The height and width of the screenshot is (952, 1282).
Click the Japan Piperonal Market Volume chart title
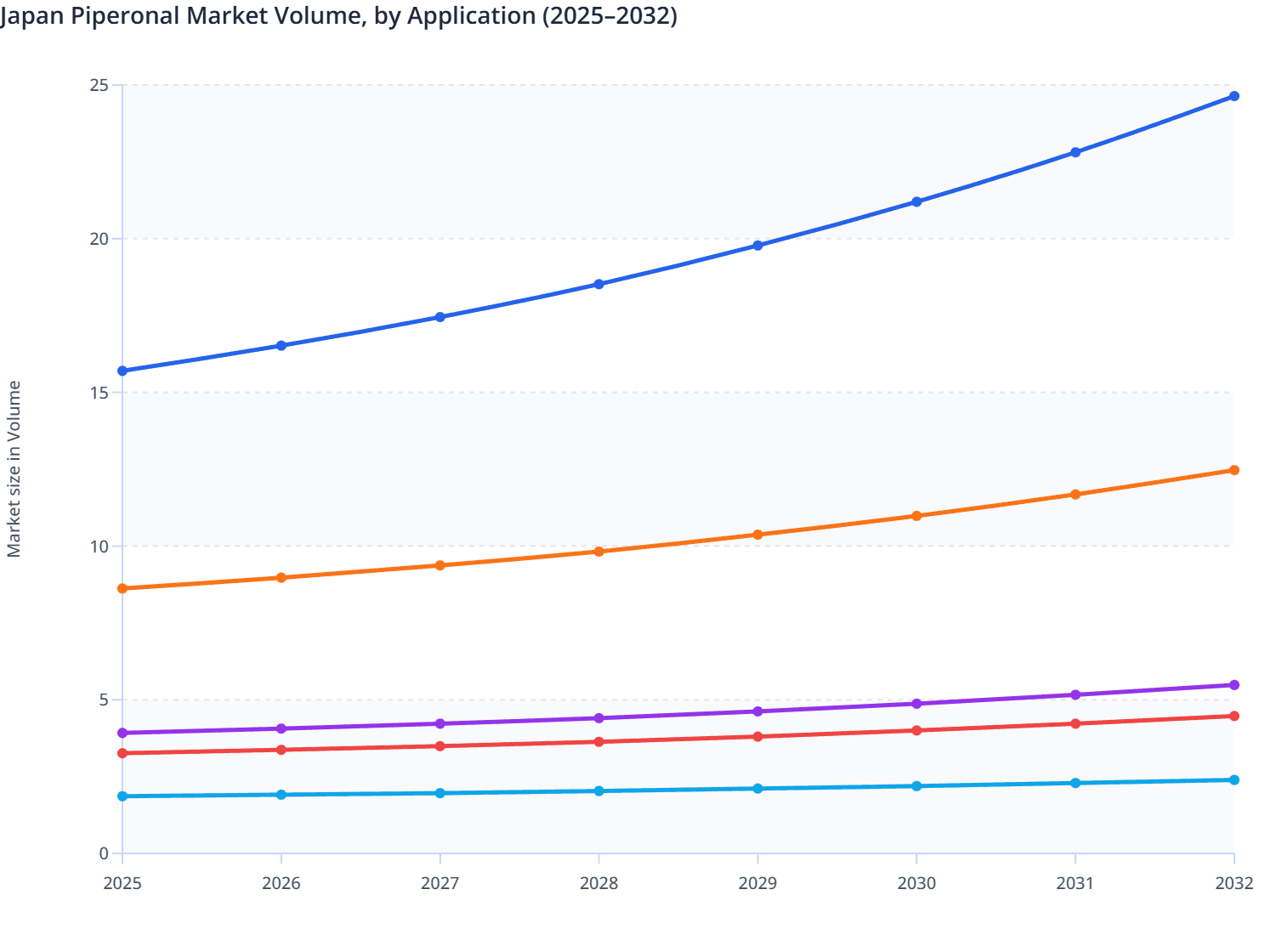click(x=338, y=16)
